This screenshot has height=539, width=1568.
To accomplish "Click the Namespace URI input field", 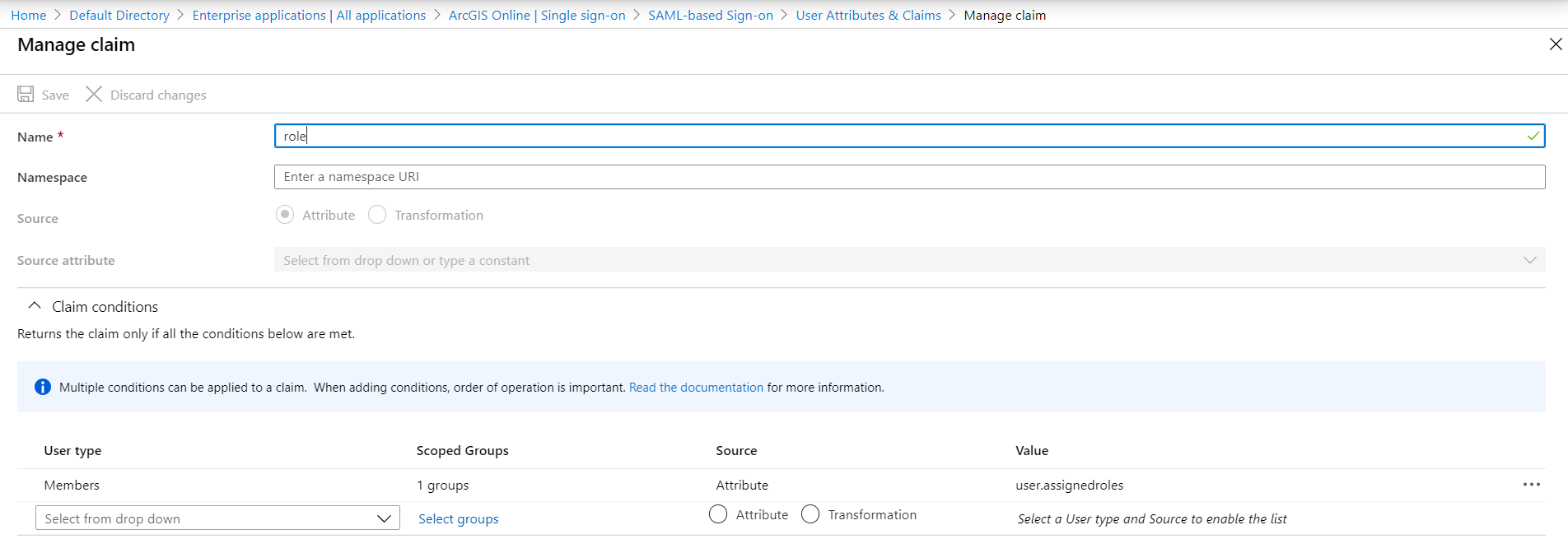I will coord(909,177).
